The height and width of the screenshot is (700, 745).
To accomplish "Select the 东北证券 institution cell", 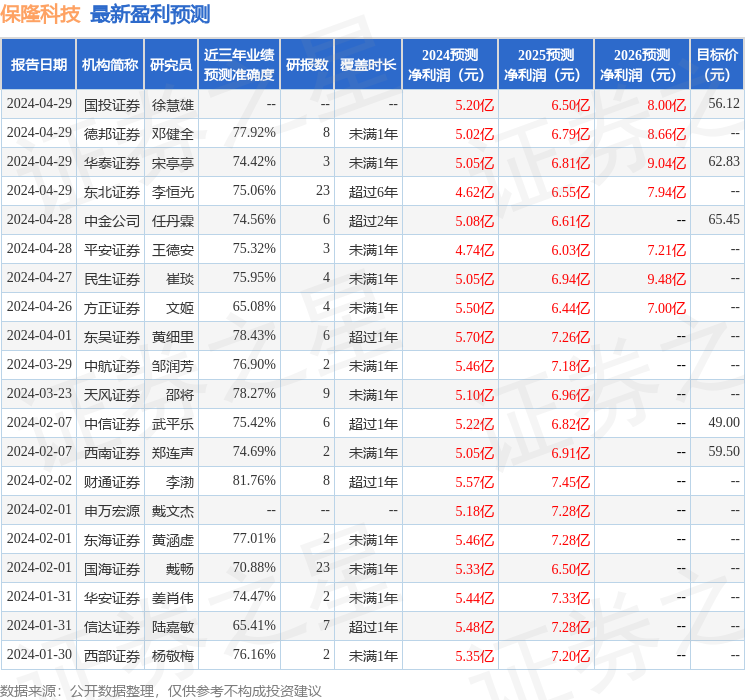I will (112, 192).
